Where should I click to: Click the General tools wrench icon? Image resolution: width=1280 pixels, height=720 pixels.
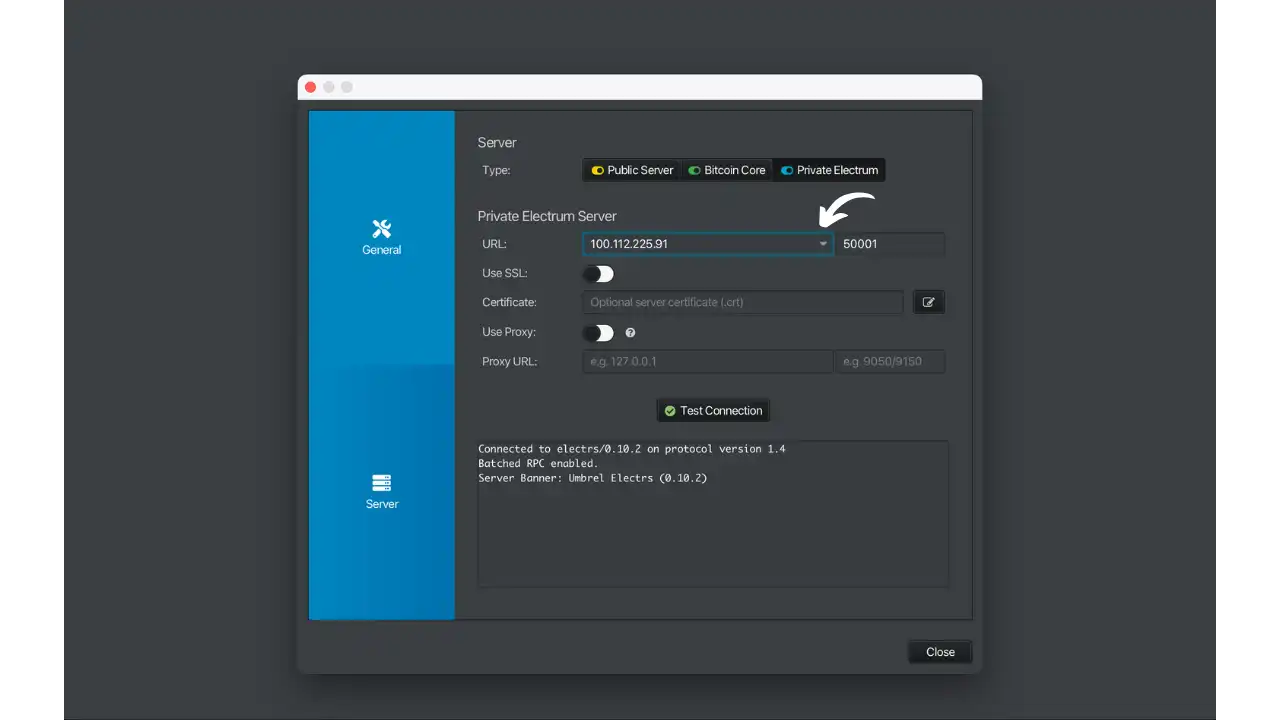[381, 228]
